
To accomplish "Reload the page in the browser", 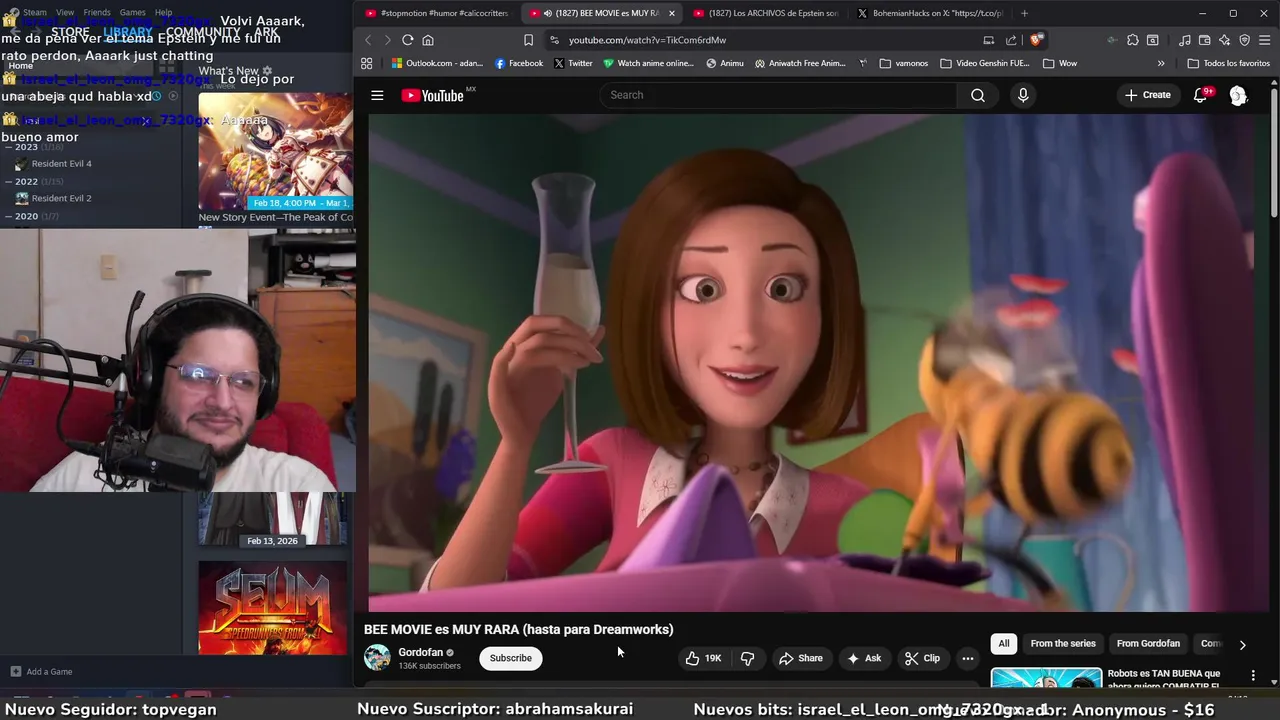I will click(x=407, y=40).
